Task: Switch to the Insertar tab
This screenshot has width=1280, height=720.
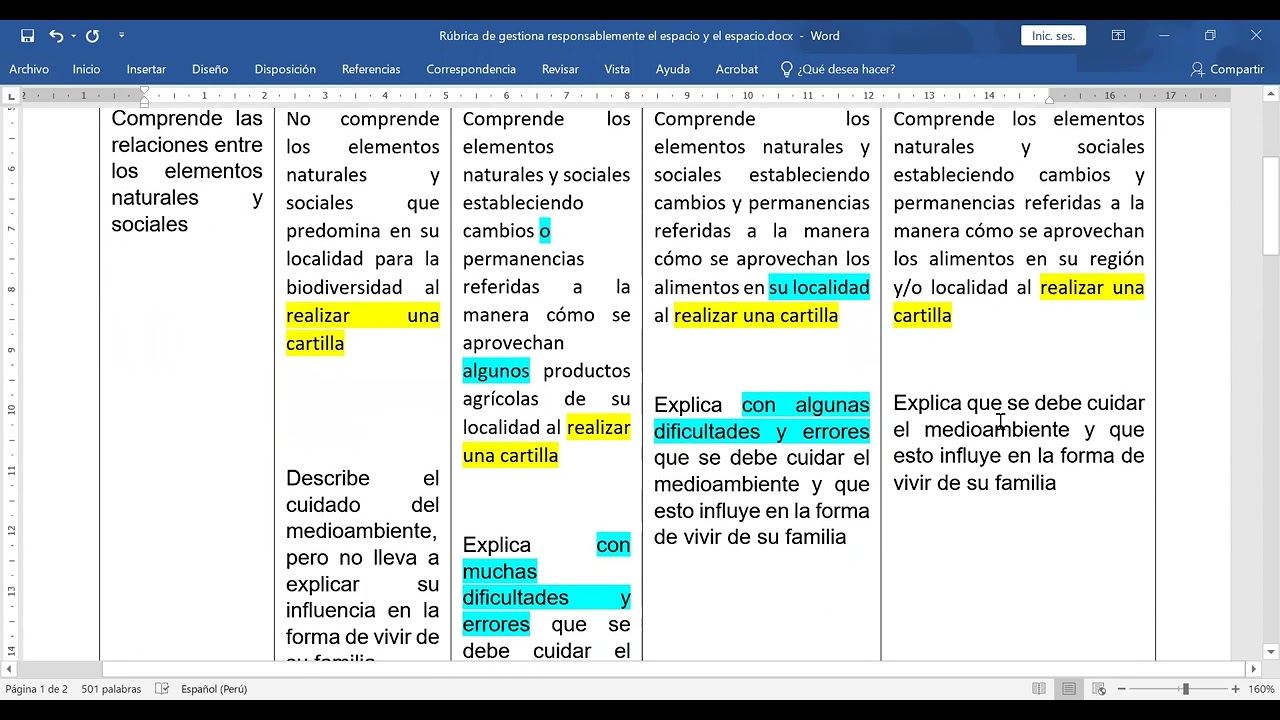Action: pos(146,69)
